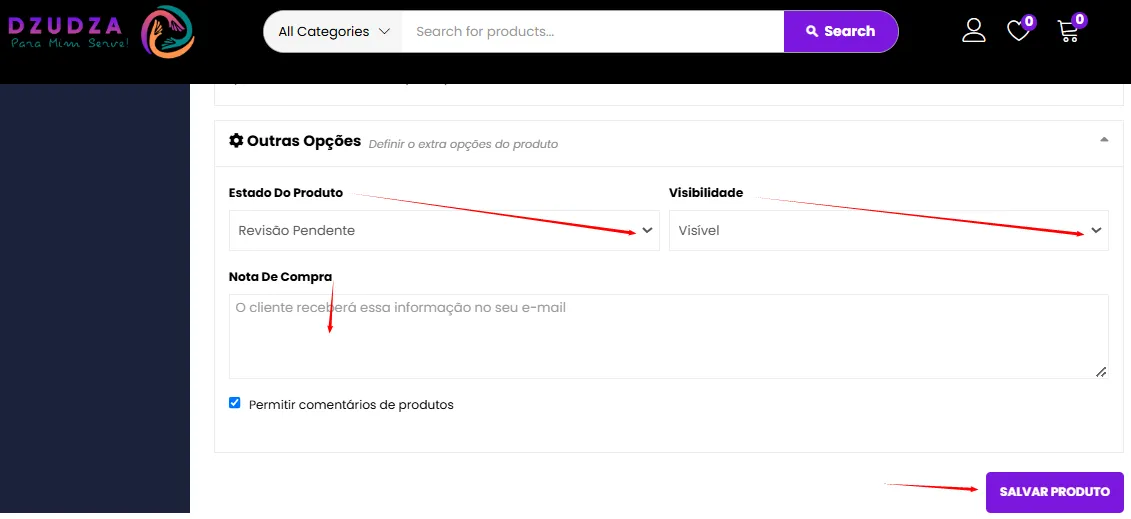
Task: Click the wishlist count badge
Action: (1029, 21)
